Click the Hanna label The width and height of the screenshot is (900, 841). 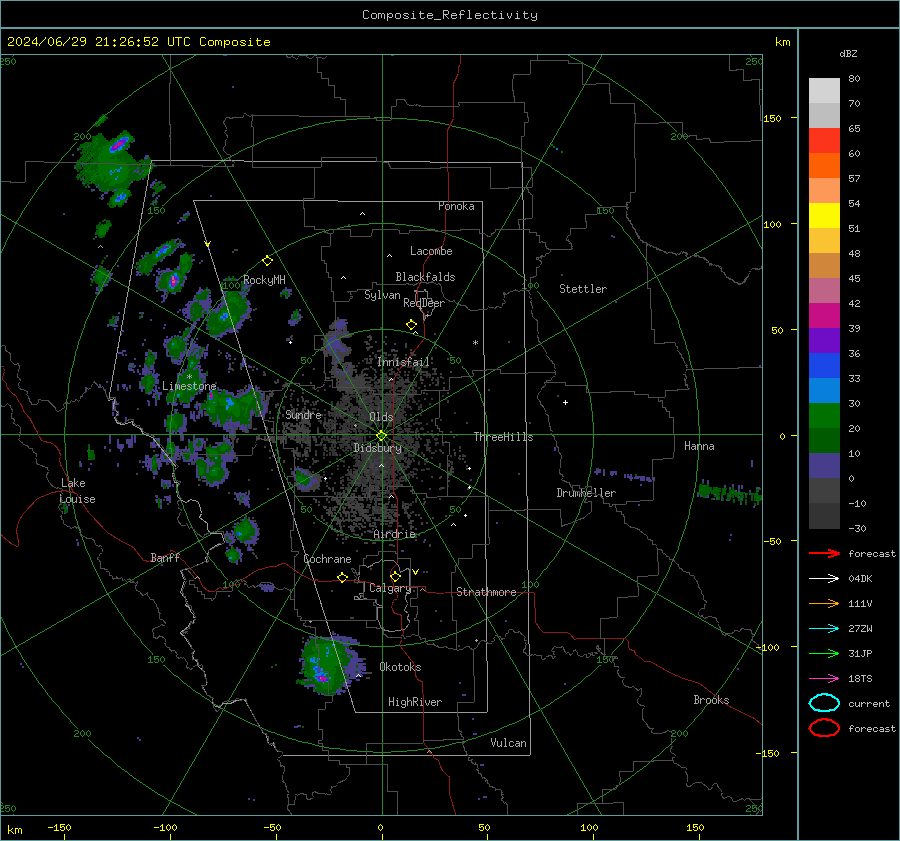pos(699,446)
